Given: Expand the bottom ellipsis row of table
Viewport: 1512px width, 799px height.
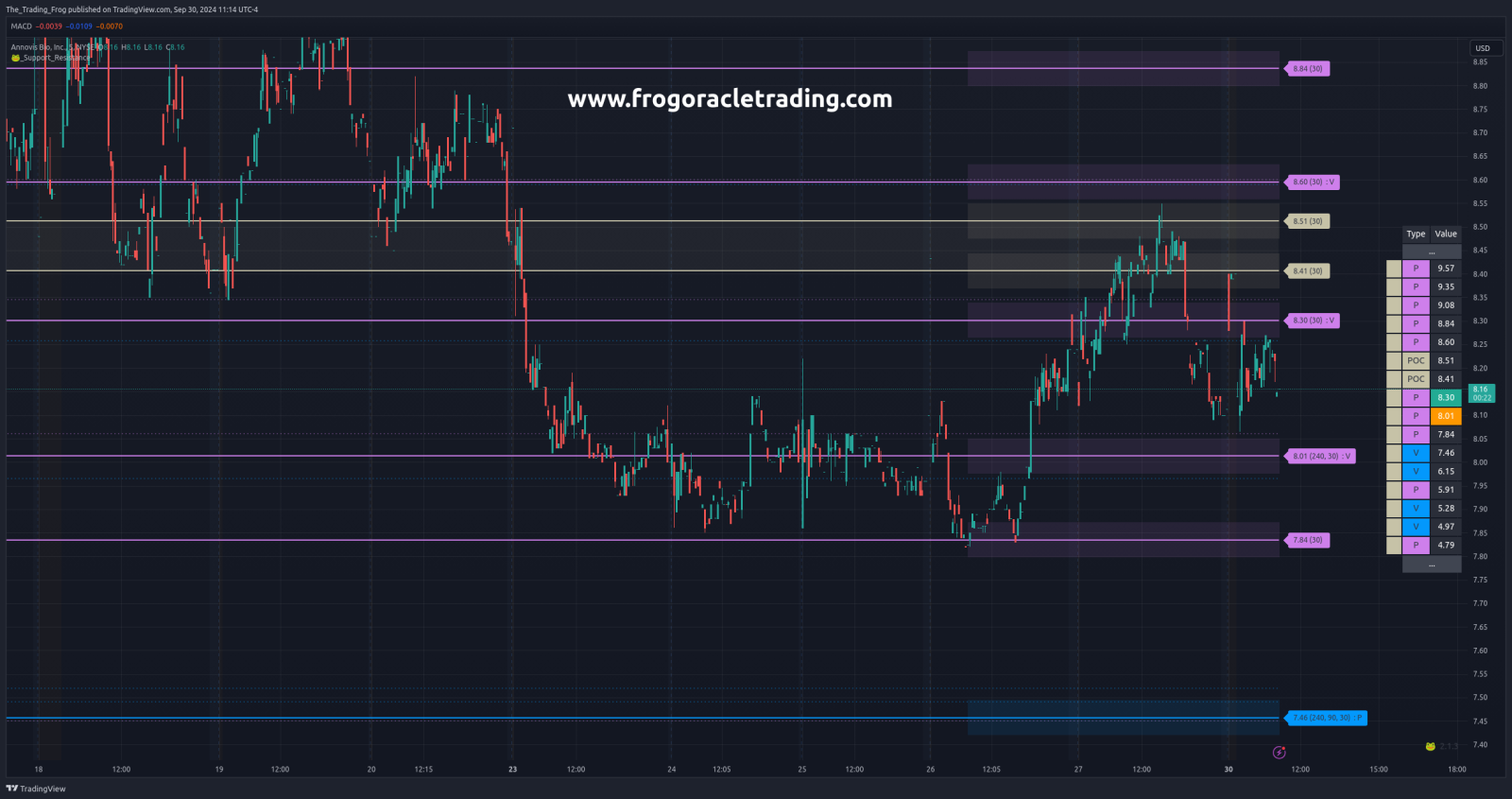Looking at the screenshot, I should (1432, 565).
